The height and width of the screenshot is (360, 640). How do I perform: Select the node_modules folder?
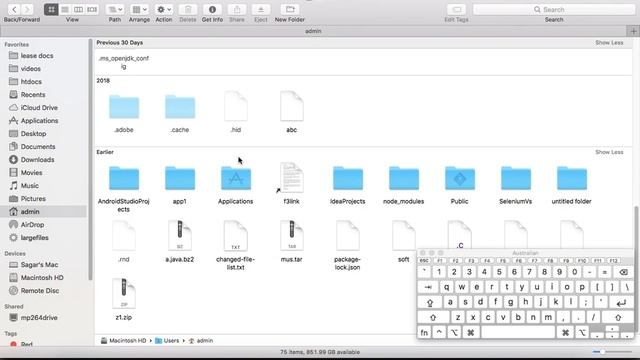tap(404, 178)
